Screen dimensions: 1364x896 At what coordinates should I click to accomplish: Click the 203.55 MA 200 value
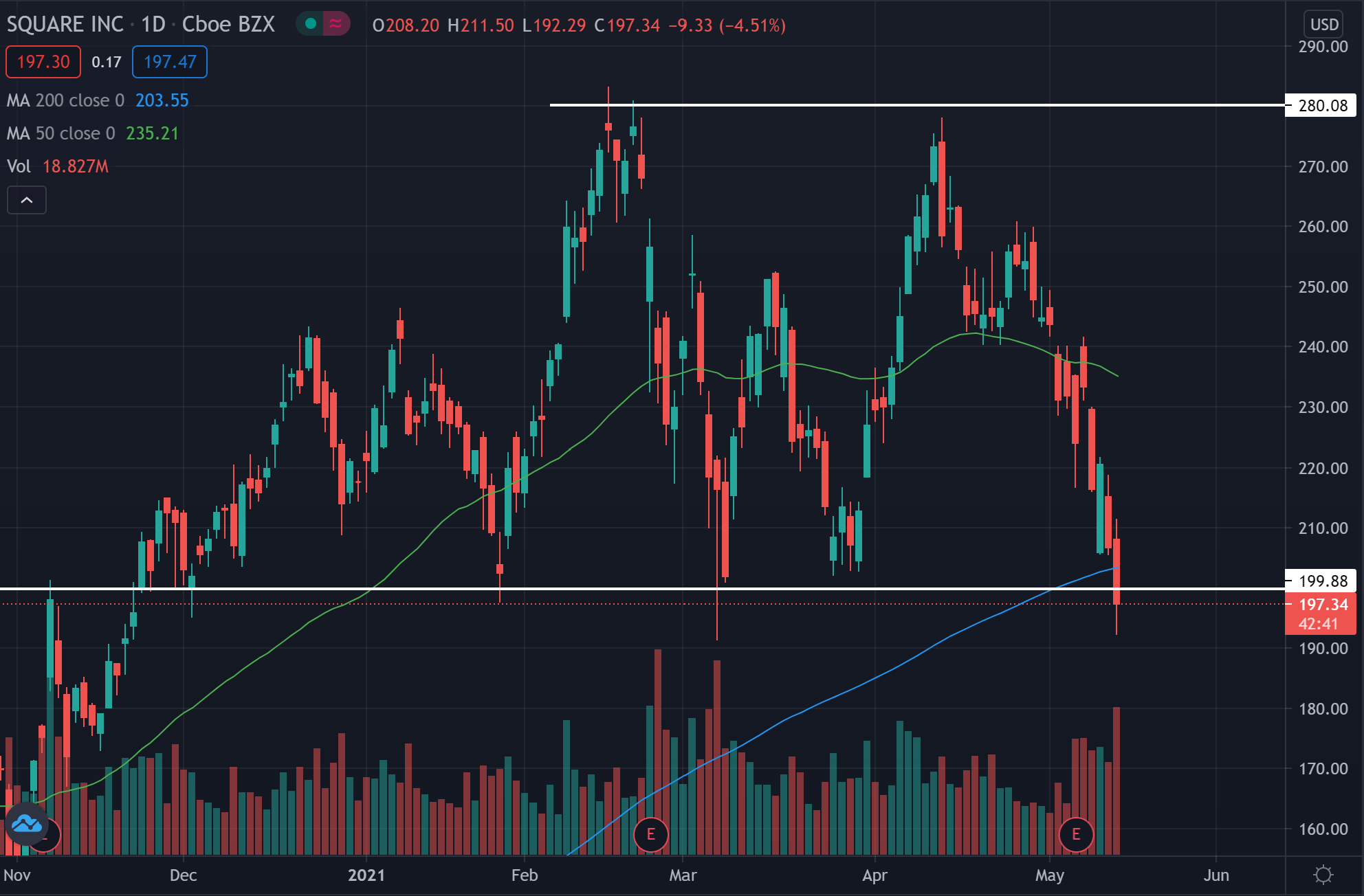[162, 100]
